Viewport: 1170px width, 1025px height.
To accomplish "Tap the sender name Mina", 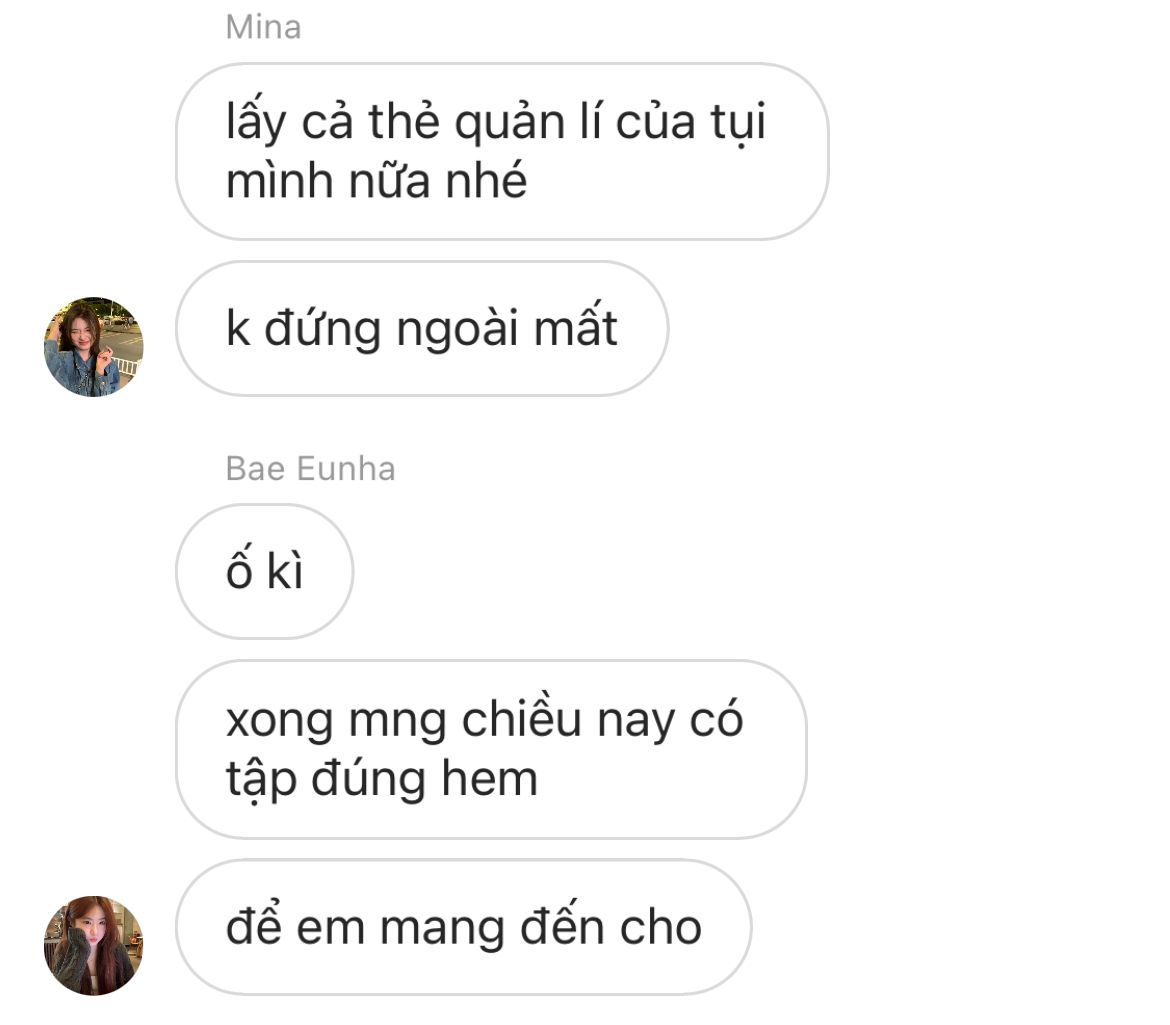I will click(263, 28).
